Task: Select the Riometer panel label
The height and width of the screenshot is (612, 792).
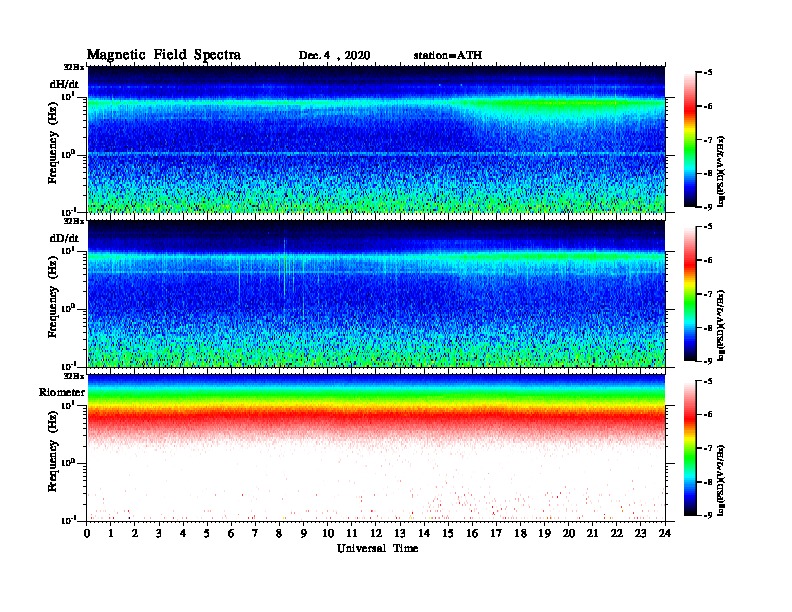Action: click(x=62, y=392)
